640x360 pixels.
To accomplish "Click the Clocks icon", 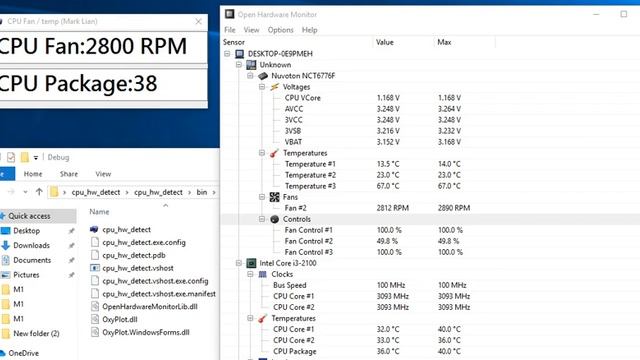I will point(263,274).
